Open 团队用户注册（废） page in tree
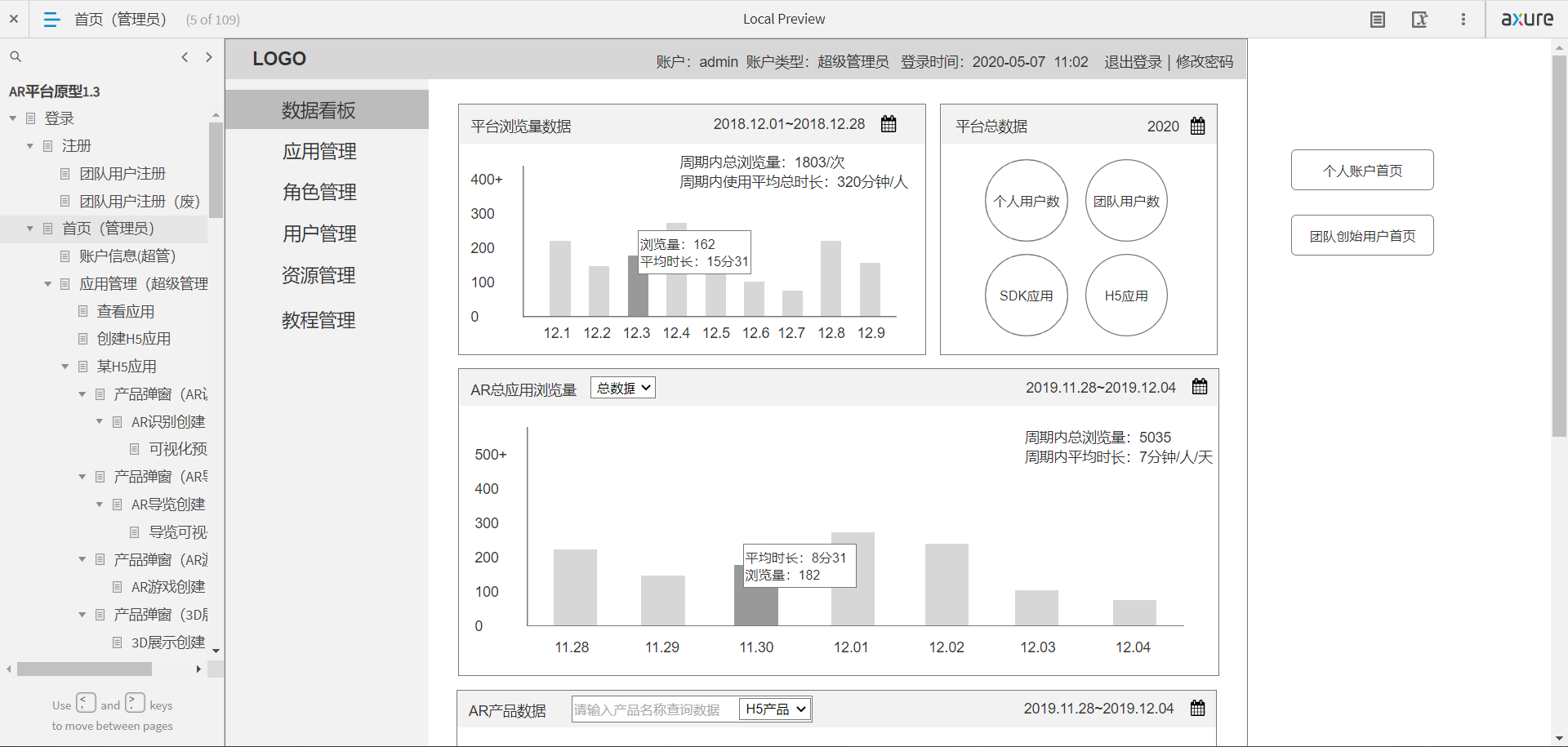1568x747 pixels. (x=140, y=202)
